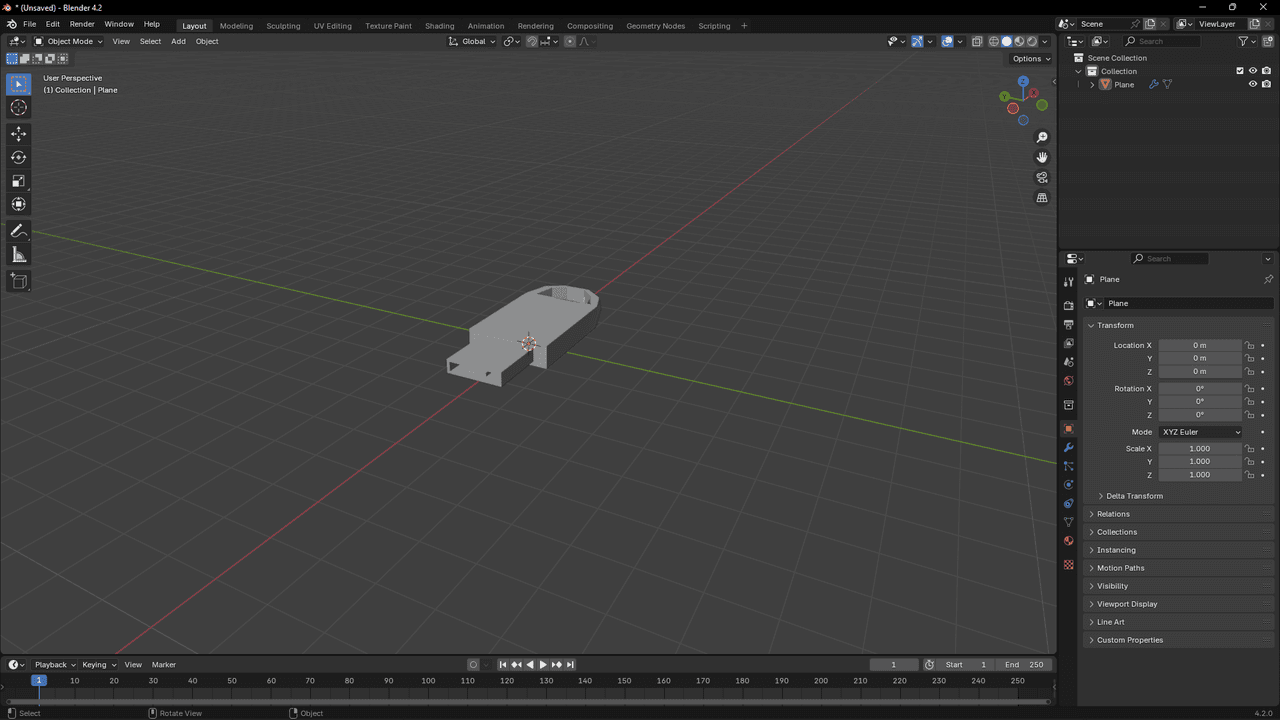This screenshot has width=1280, height=720.
Task: Toggle lock on Location X
Action: 1249,345
